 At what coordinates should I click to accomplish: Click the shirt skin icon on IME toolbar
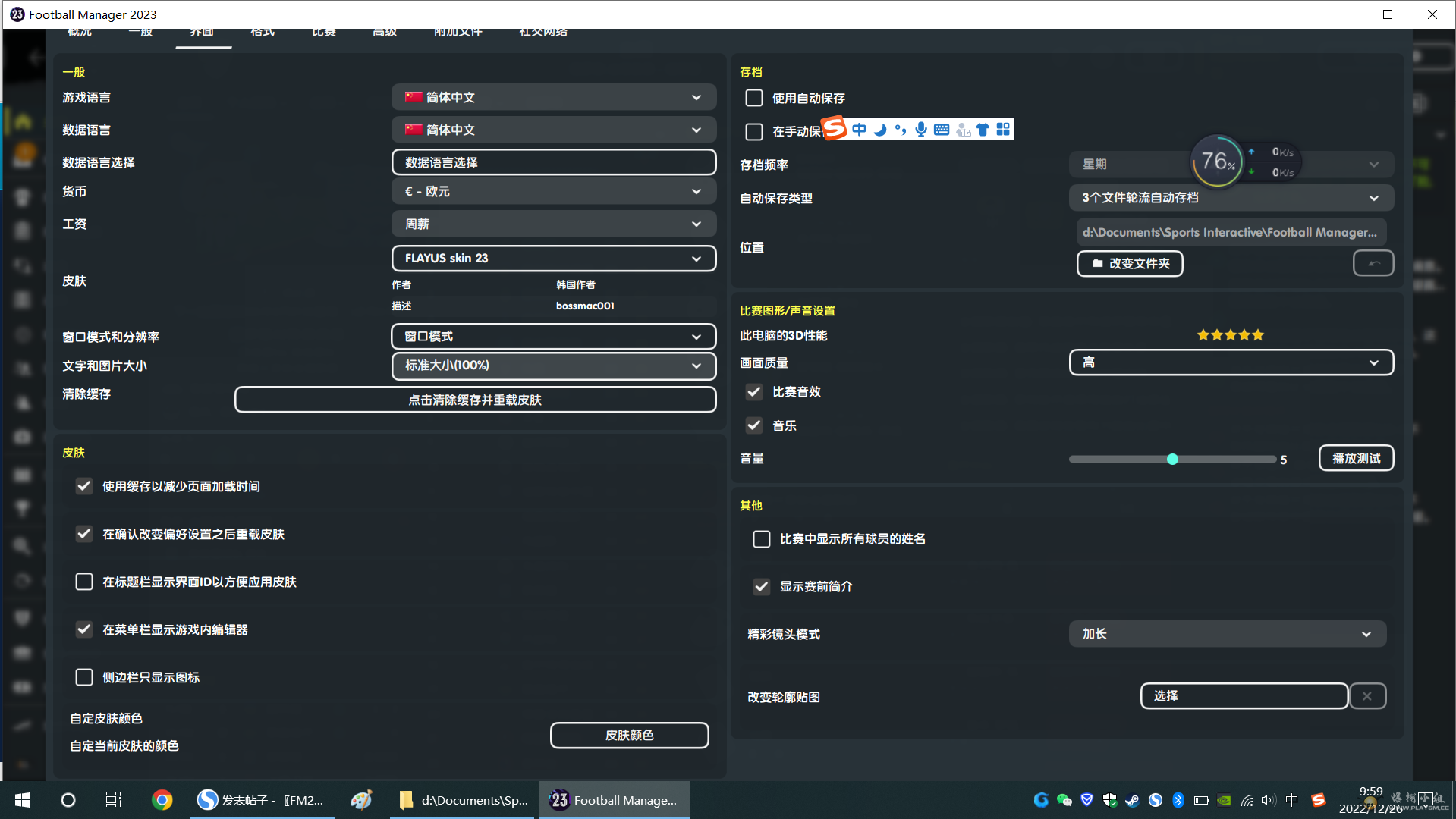pyautogui.click(x=983, y=130)
